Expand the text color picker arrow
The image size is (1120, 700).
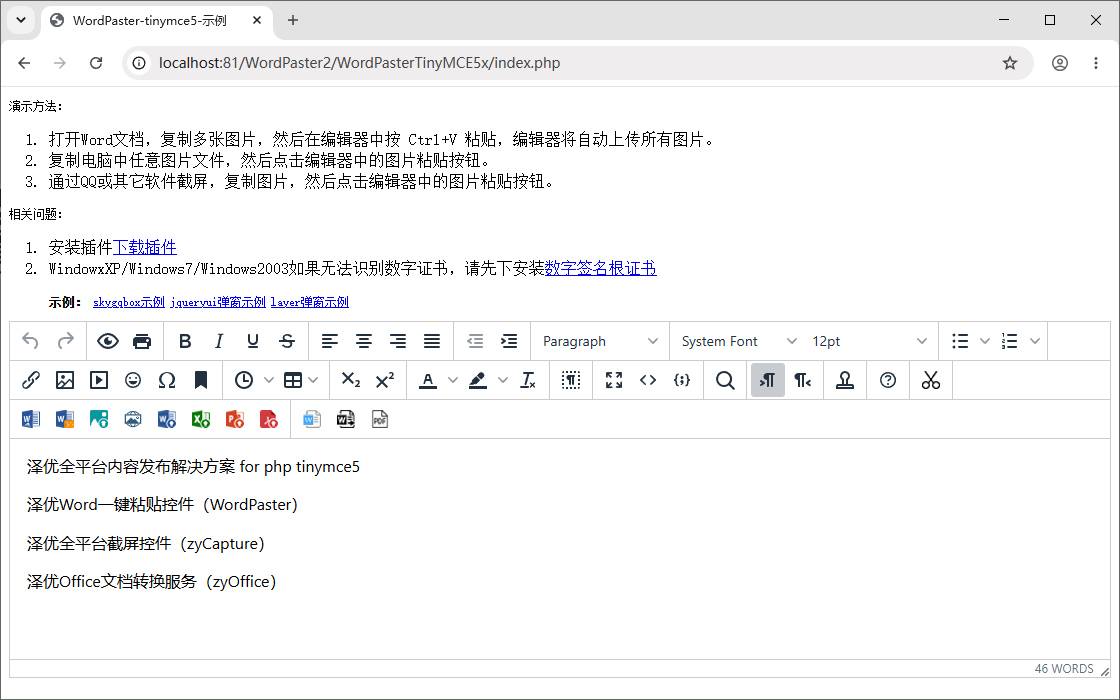[x=453, y=380]
